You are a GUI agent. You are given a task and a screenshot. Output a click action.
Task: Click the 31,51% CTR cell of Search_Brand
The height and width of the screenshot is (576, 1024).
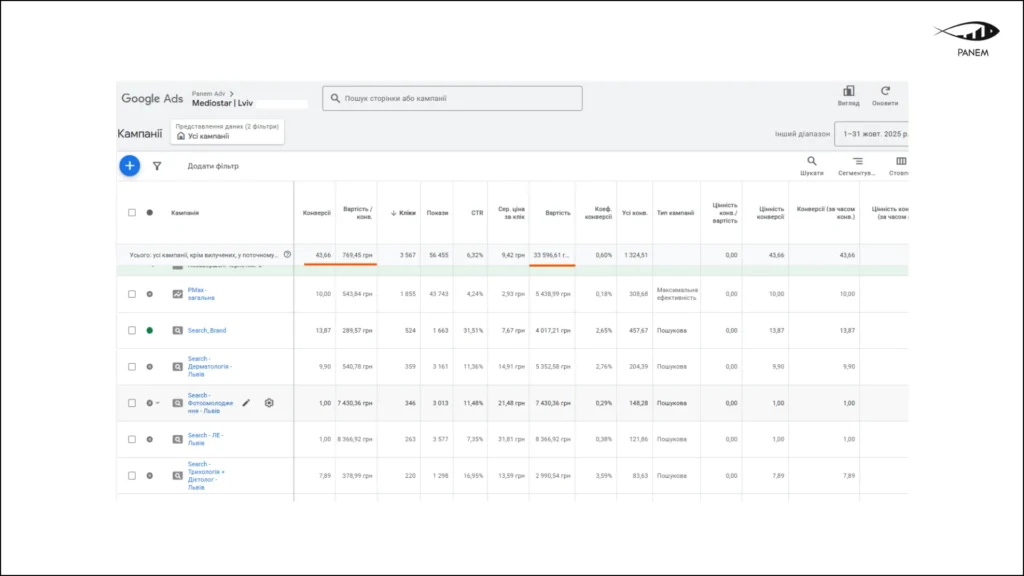coord(473,330)
